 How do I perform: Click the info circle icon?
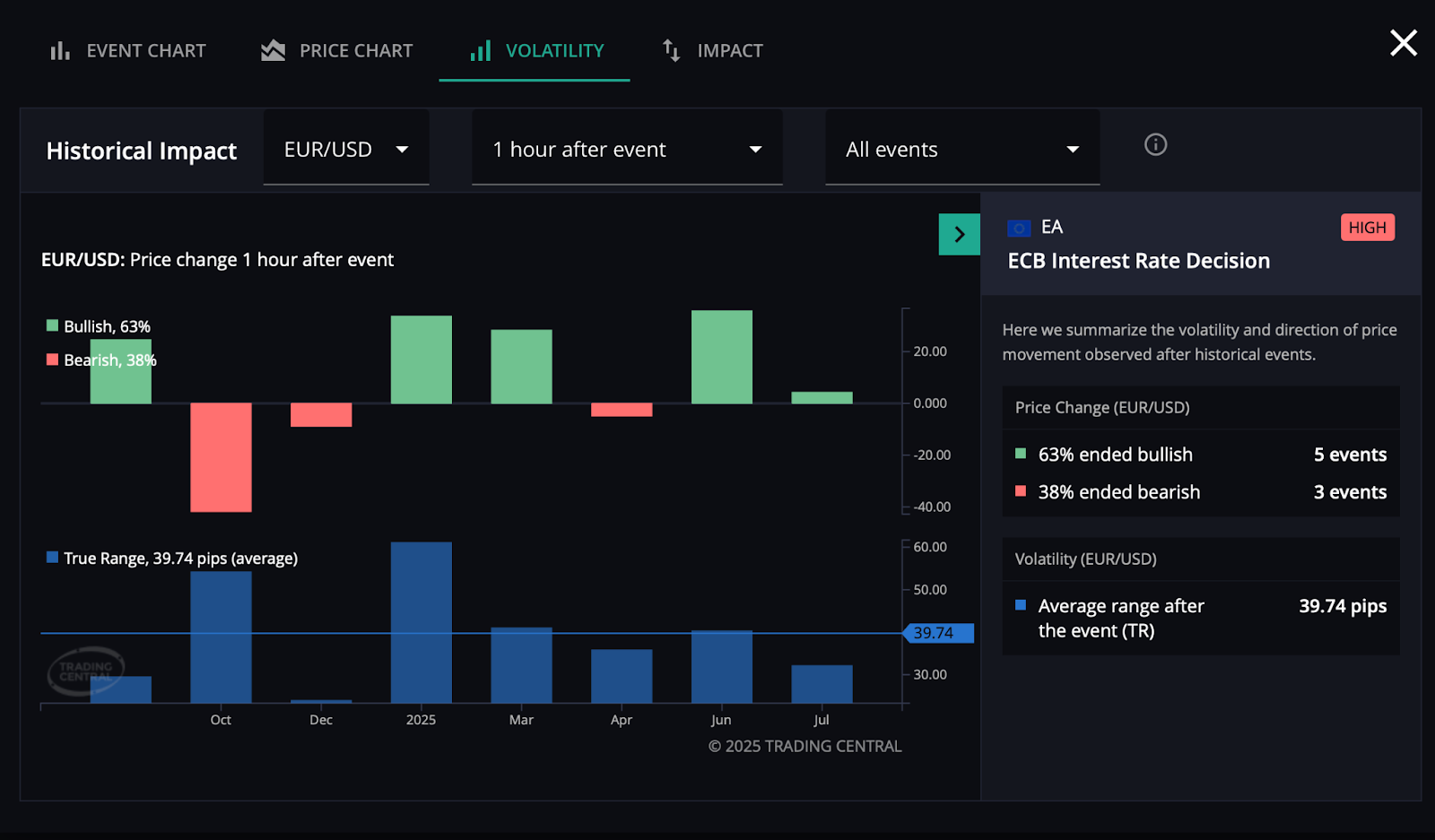click(x=1155, y=144)
